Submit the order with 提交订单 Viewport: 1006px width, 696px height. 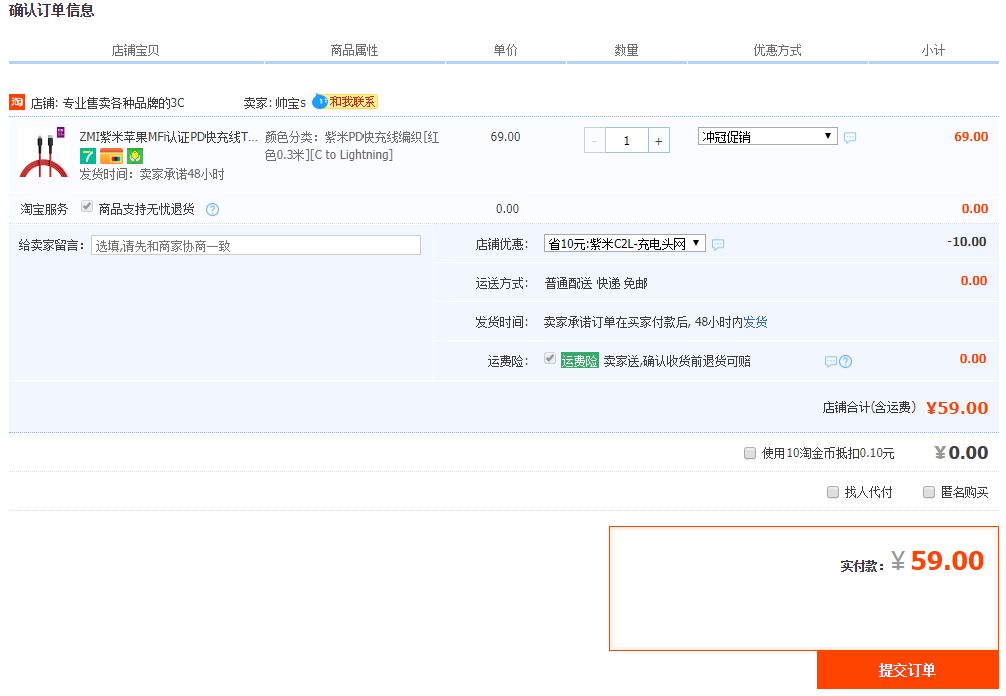(907, 670)
